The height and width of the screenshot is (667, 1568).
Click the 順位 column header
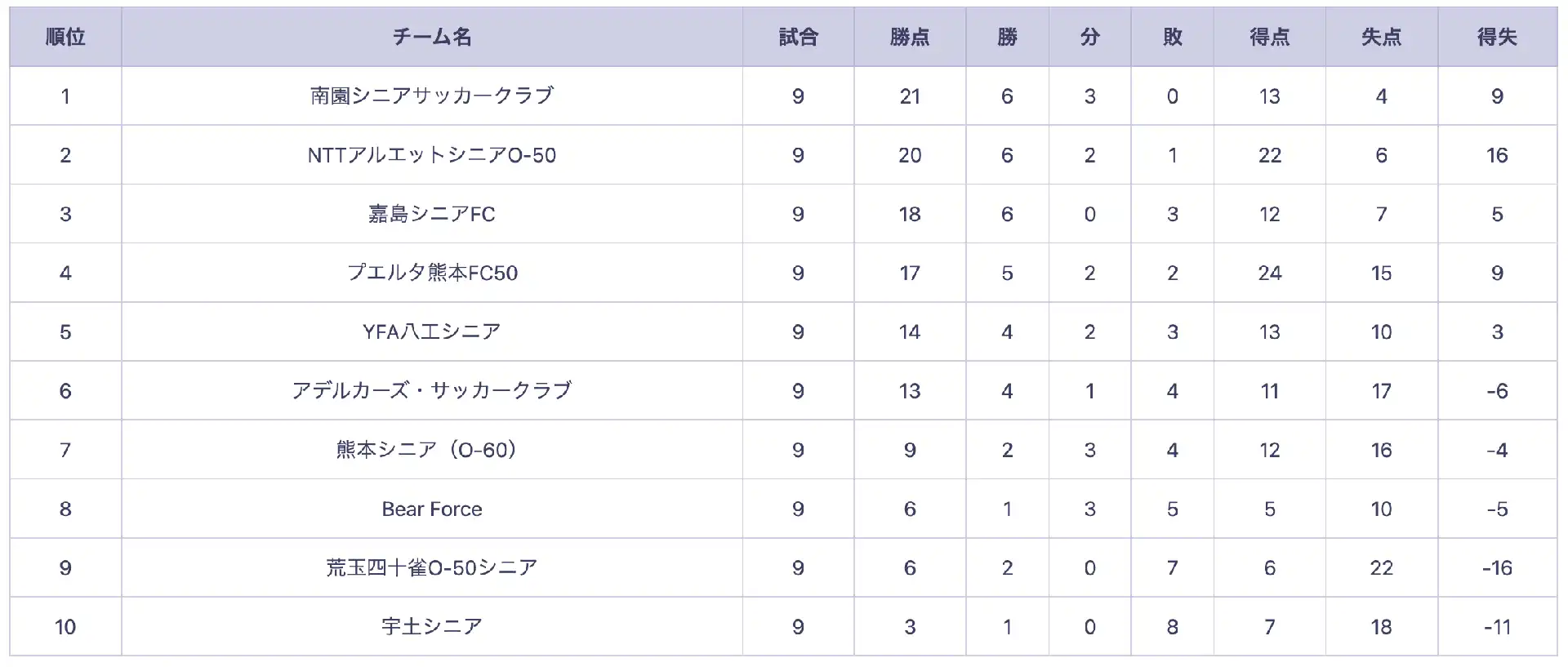(65, 37)
